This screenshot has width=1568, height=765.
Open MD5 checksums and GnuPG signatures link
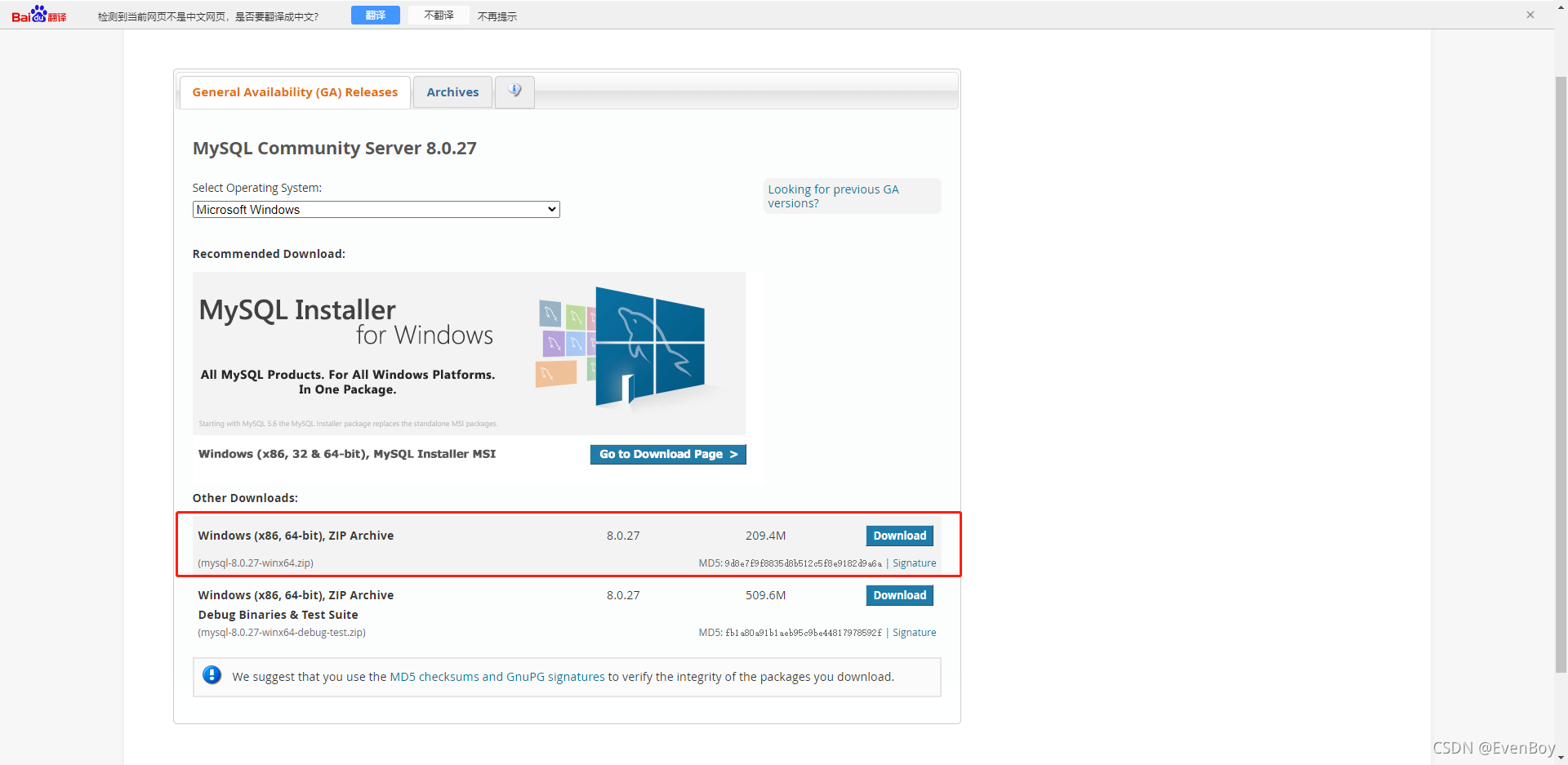pyautogui.click(x=497, y=677)
